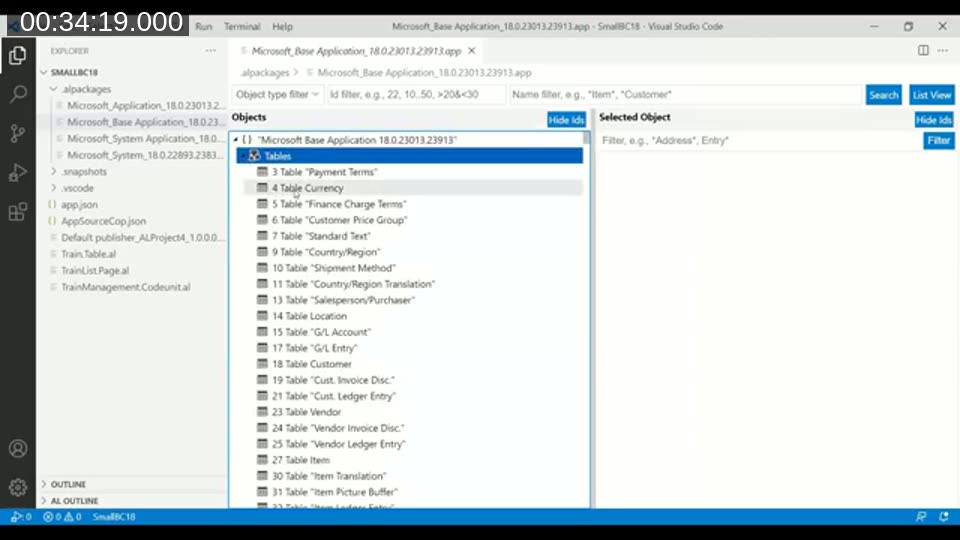The height and width of the screenshot is (540, 960).
Task: Close the Base Application .app tab
Action: (471, 51)
